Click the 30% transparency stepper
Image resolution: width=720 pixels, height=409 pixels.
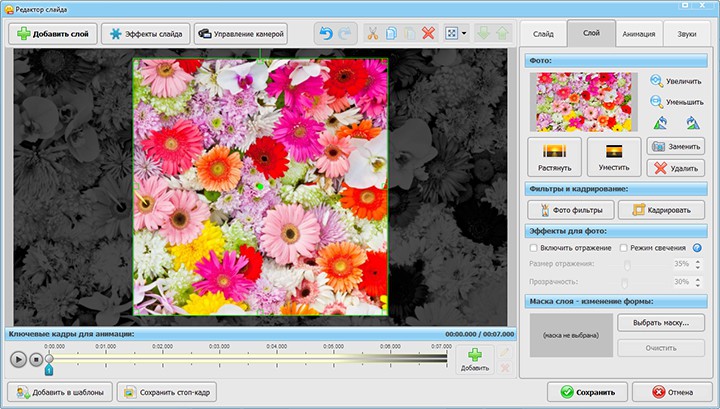[x=698, y=282]
